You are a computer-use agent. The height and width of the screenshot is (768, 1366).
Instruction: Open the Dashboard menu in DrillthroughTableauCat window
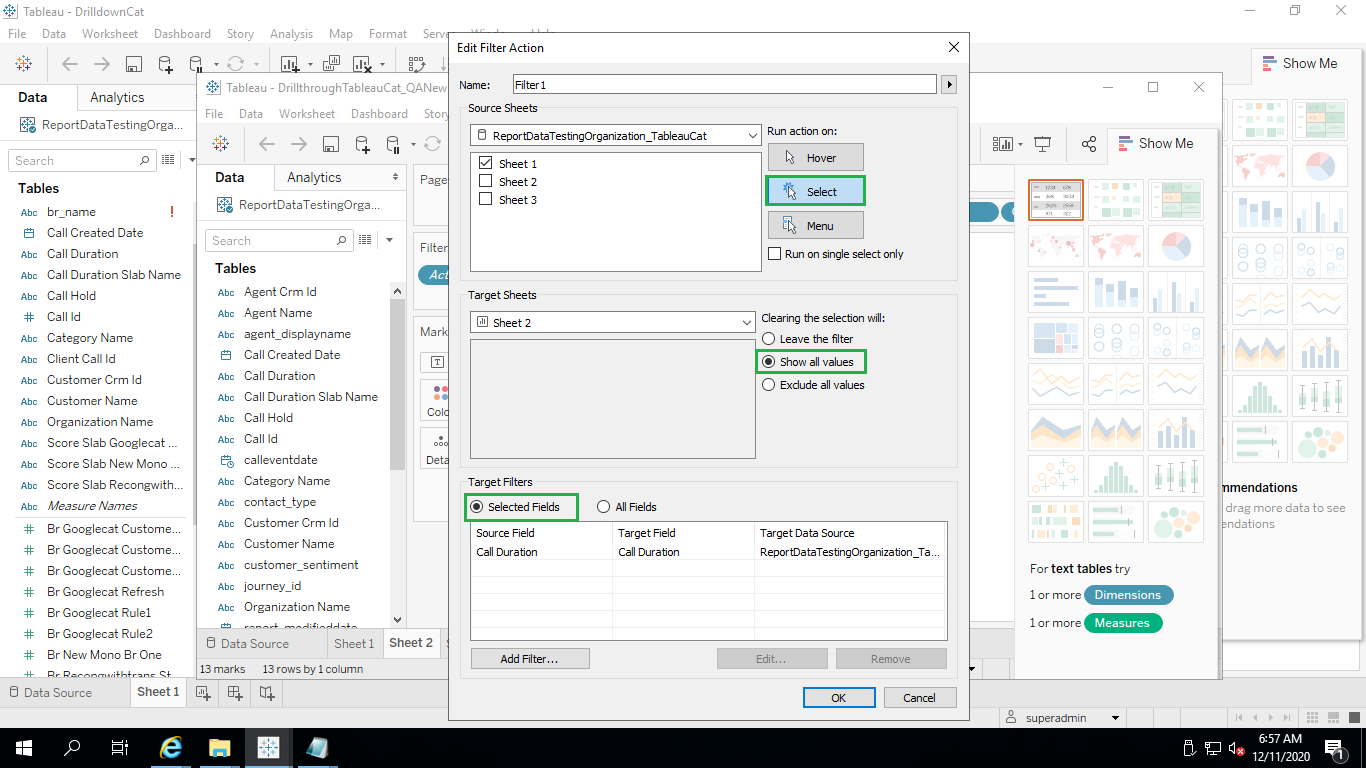pyautogui.click(x=379, y=114)
